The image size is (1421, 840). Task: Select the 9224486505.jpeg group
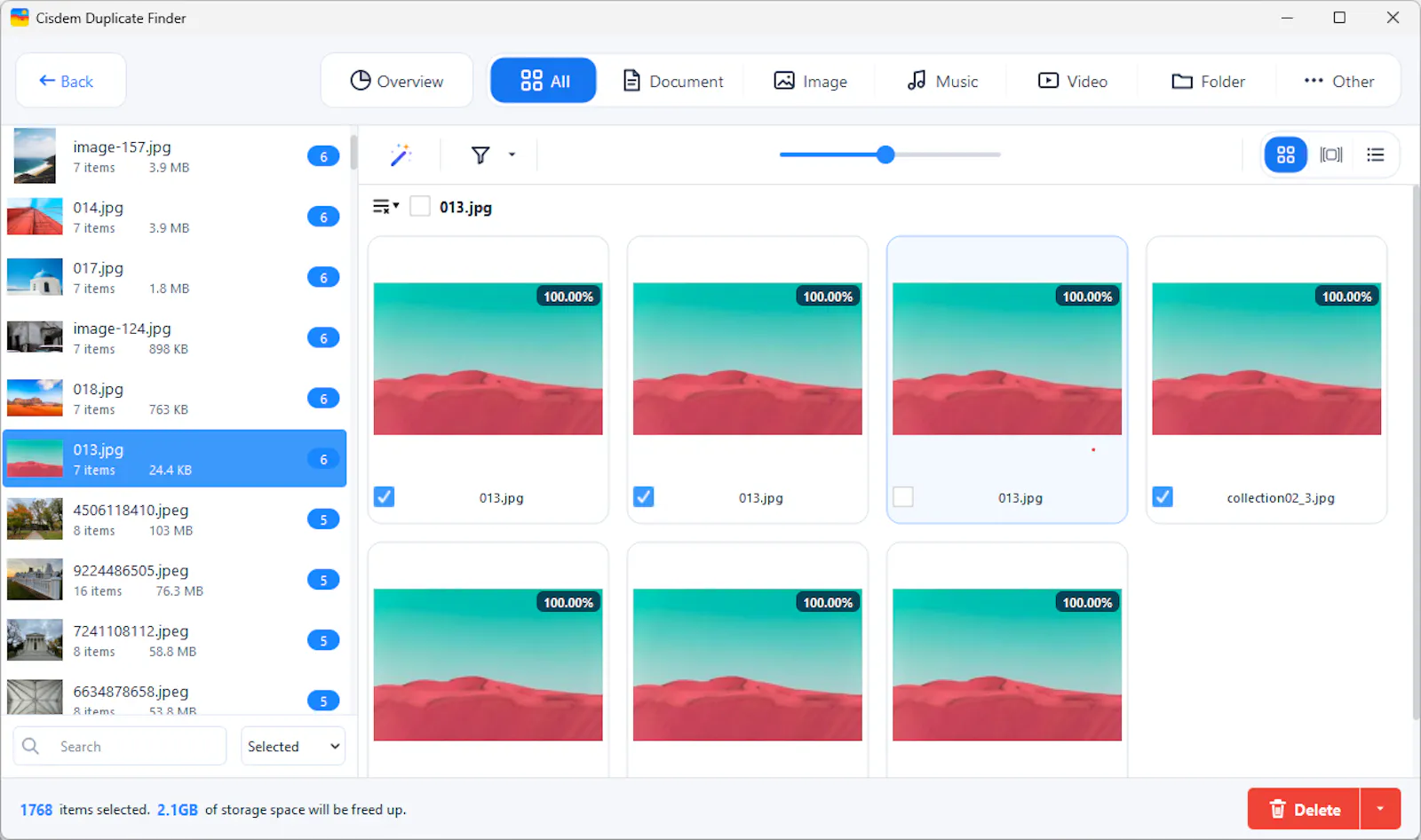(x=174, y=579)
